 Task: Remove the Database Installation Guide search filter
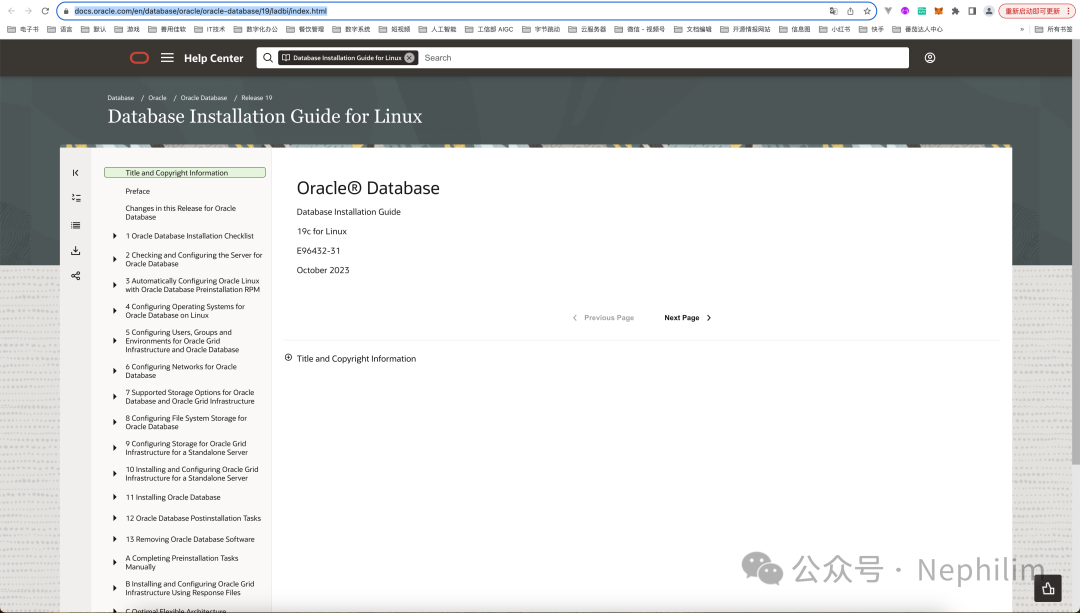point(409,58)
